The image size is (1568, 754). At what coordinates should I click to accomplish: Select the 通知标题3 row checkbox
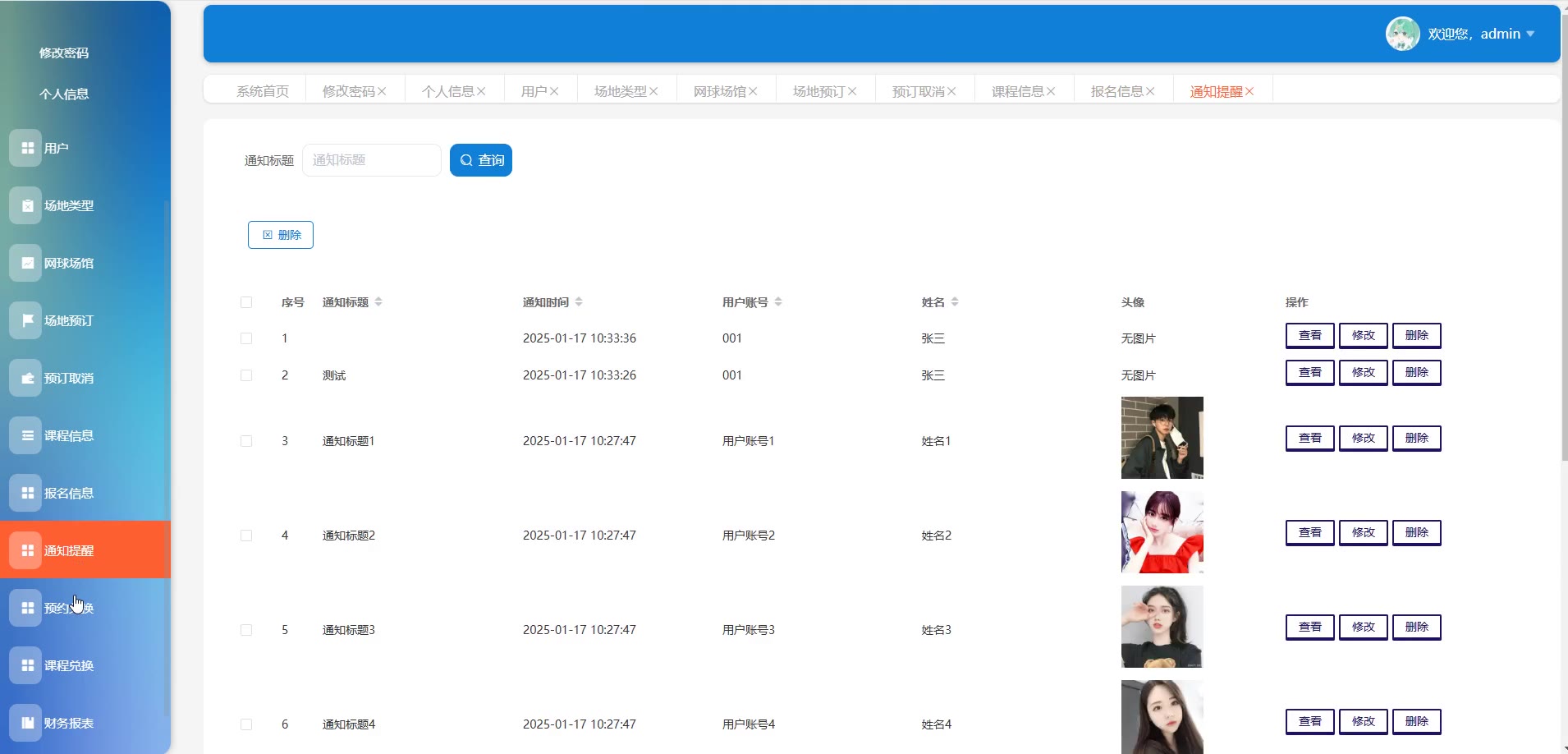point(246,630)
